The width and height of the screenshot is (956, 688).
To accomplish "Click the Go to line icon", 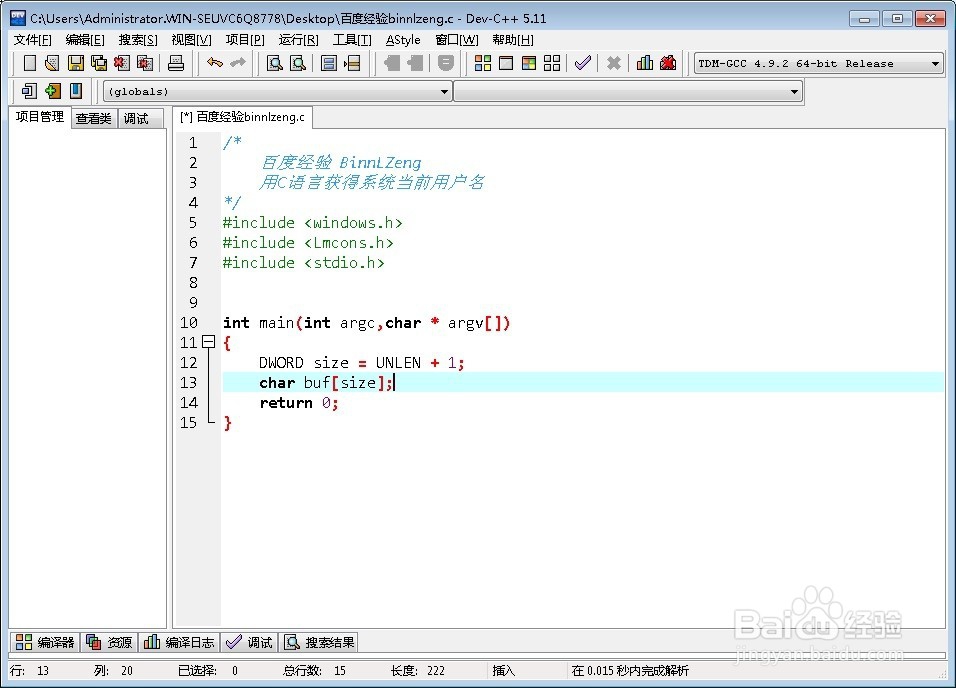I will coord(352,63).
